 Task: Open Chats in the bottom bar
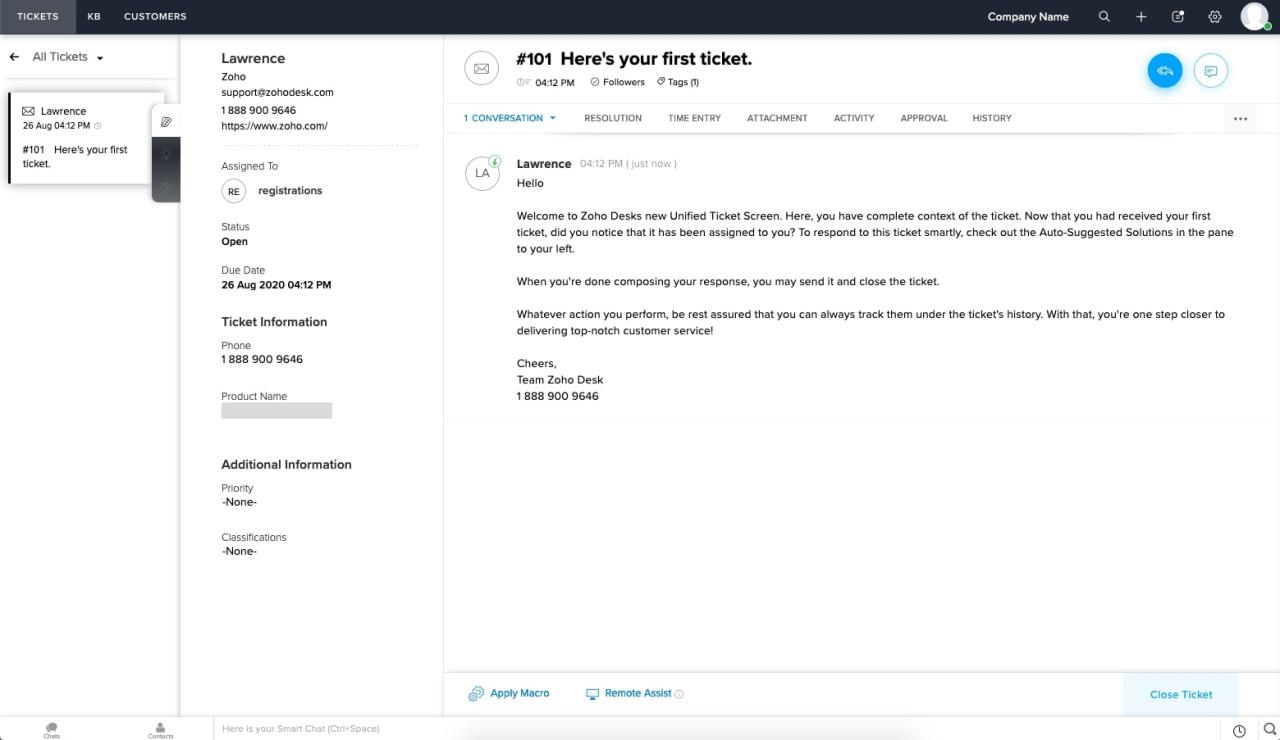pos(51,730)
